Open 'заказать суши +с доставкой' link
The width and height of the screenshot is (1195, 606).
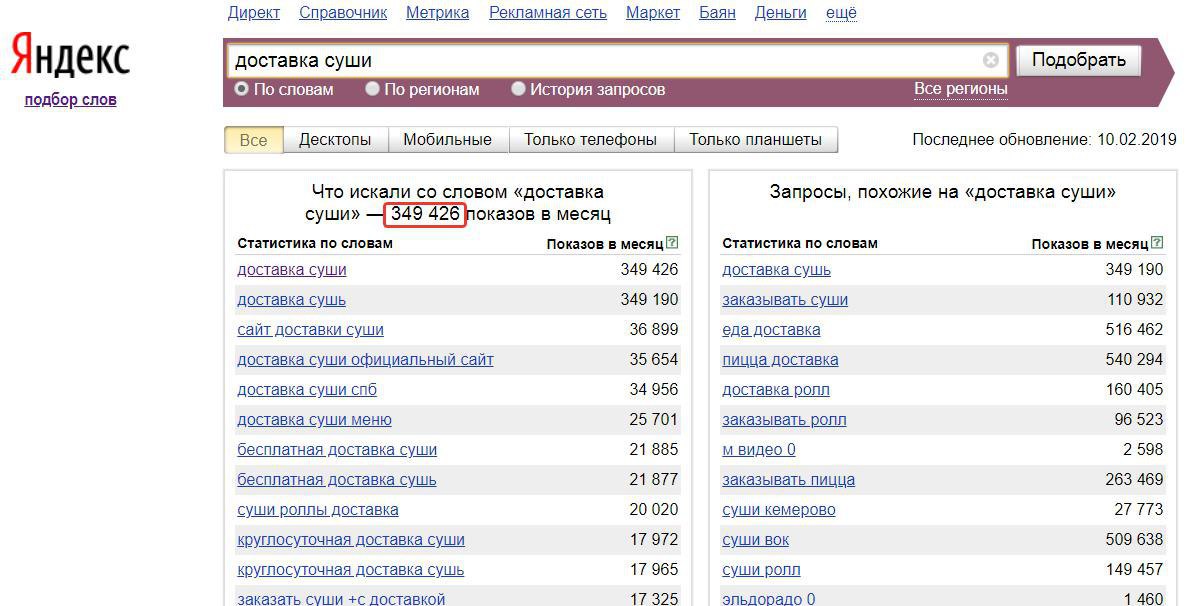pos(341,598)
